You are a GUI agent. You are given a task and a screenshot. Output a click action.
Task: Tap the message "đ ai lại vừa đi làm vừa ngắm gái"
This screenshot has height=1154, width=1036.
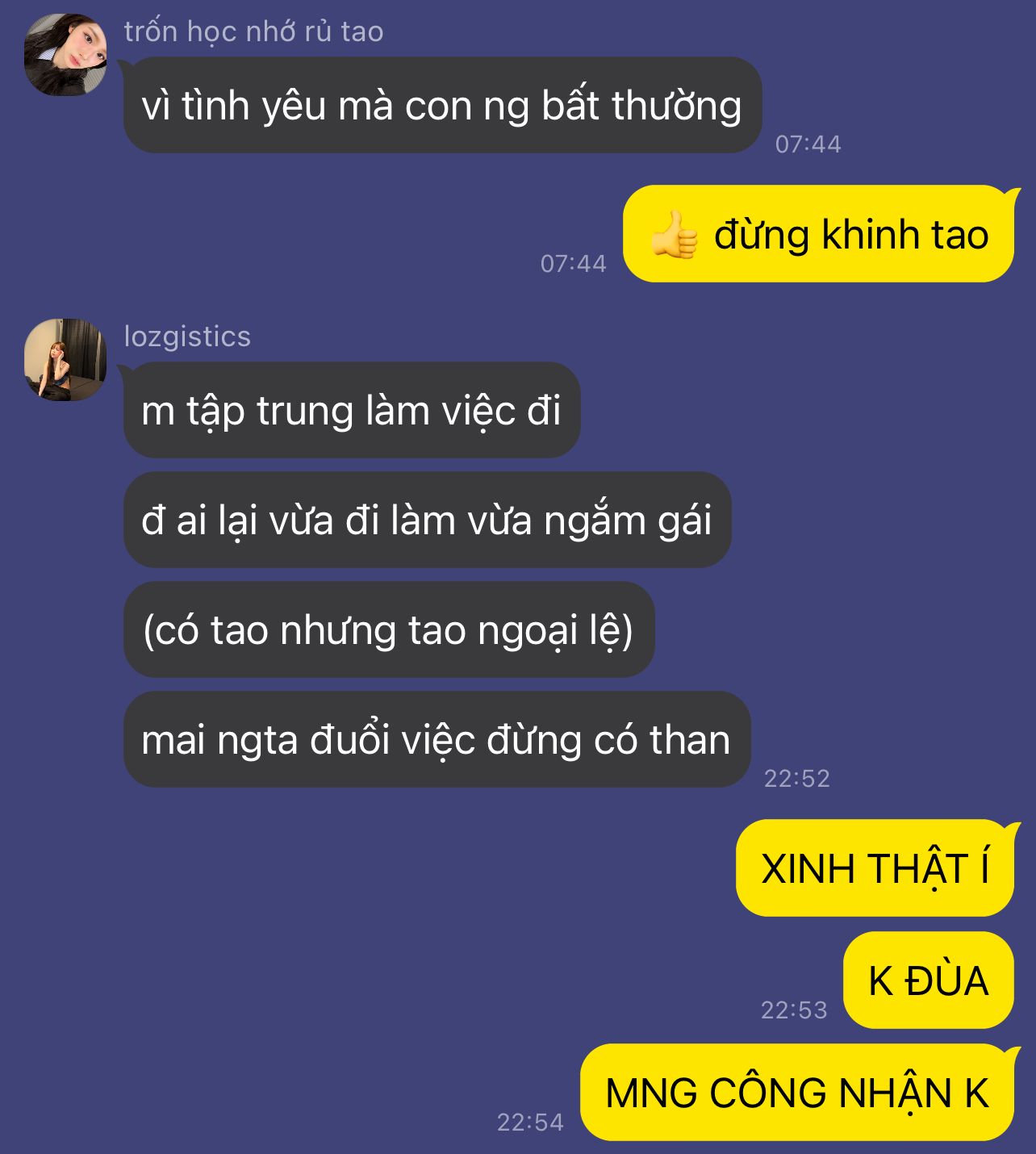point(427,520)
